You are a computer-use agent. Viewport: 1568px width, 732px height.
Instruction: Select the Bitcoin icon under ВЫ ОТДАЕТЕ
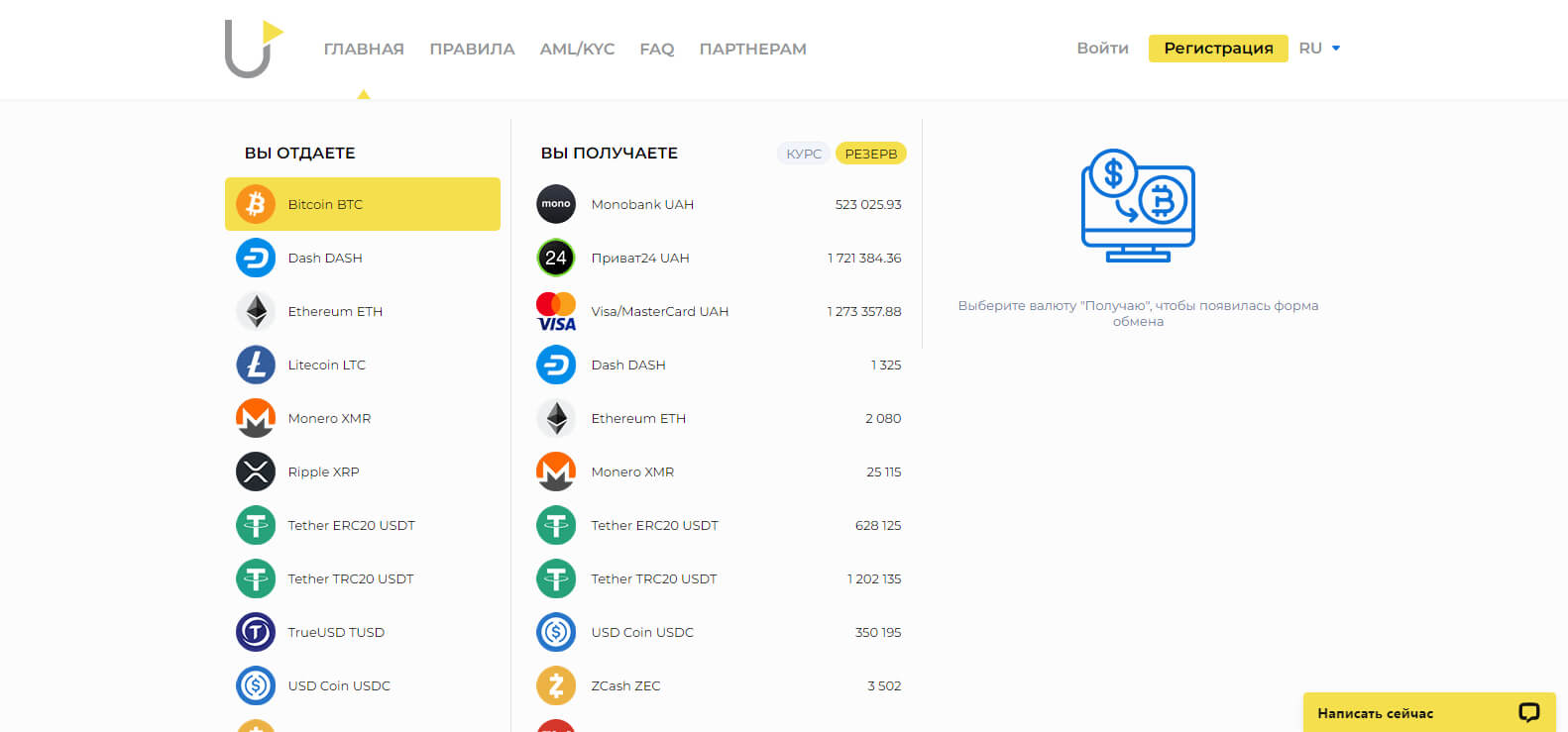click(256, 204)
